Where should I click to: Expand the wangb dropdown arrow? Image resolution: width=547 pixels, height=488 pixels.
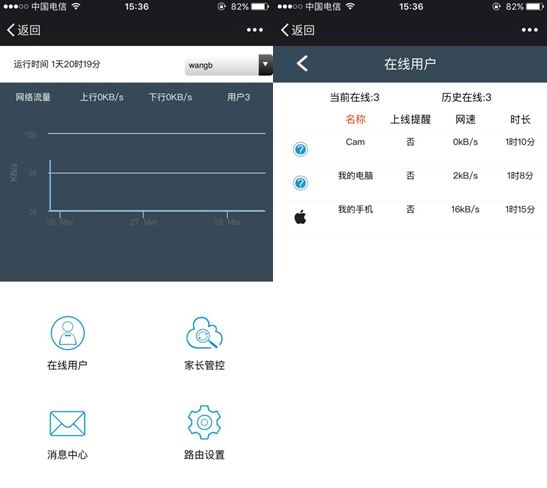[x=265, y=65]
